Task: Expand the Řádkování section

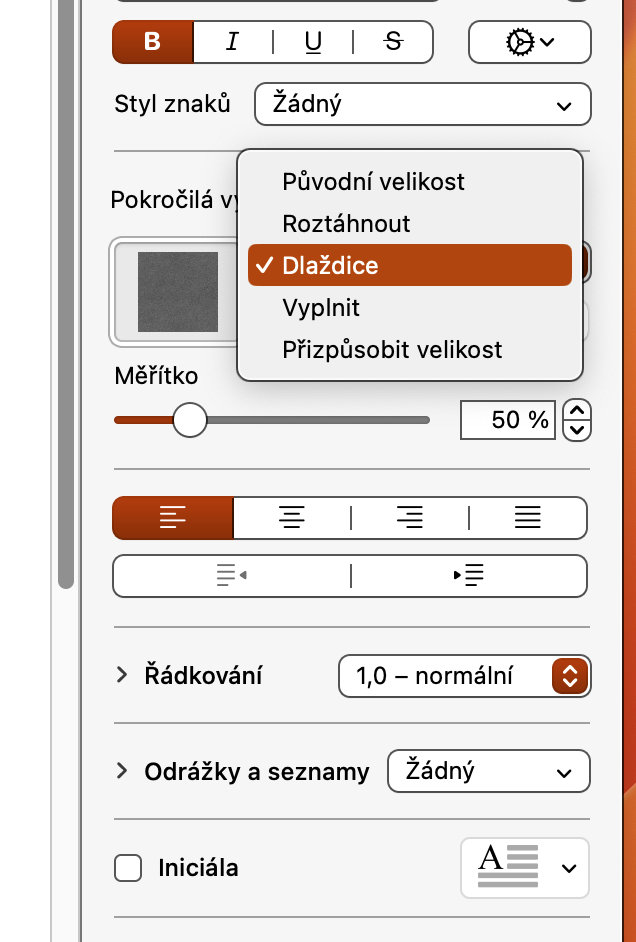Action: pos(123,675)
